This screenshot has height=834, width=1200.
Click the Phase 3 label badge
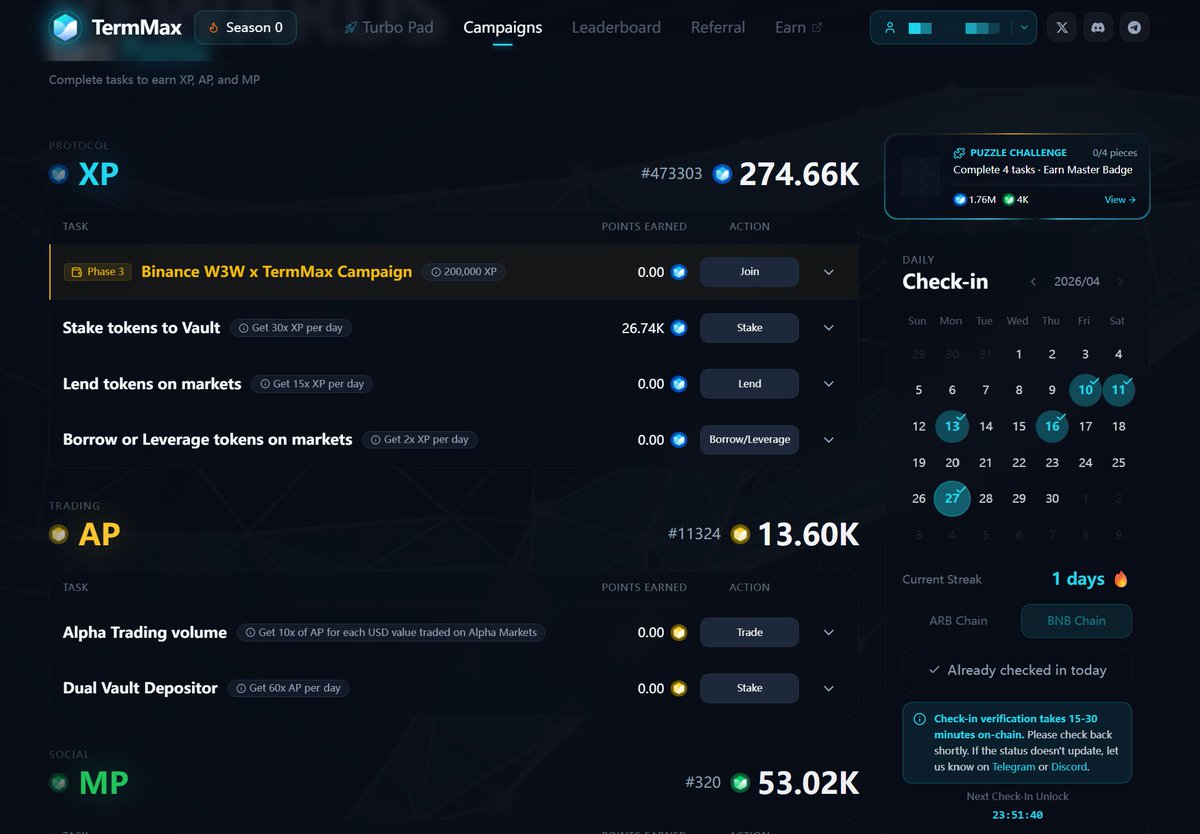click(x=97, y=272)
